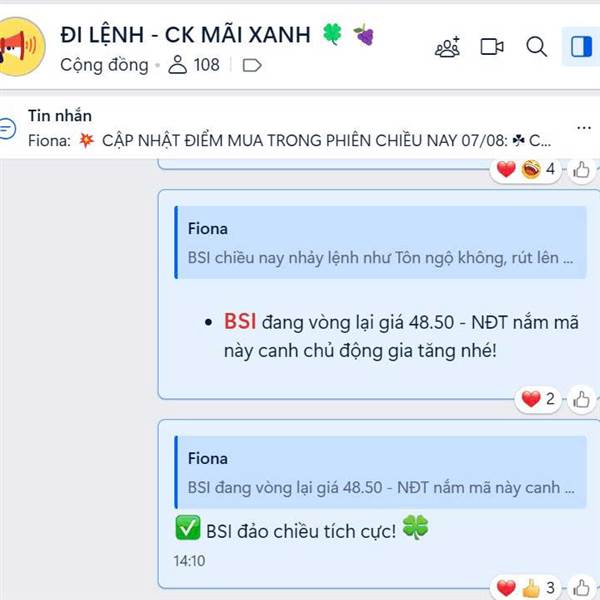View reactions on BSI đảo chiều message
The width and height of the screenshot is (600, 600).
point(525,588)
